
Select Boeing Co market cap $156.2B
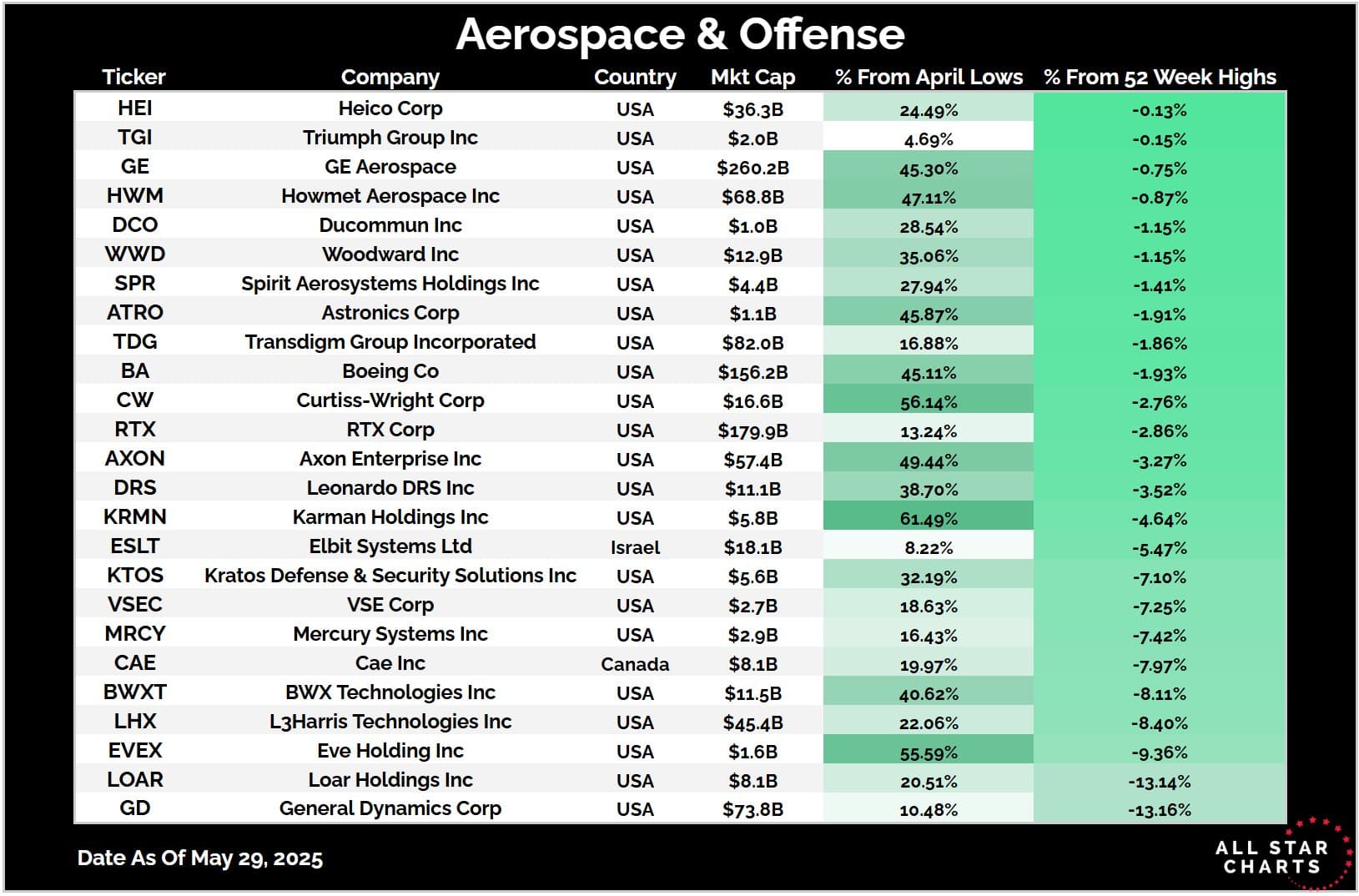(x=752, y=371)
